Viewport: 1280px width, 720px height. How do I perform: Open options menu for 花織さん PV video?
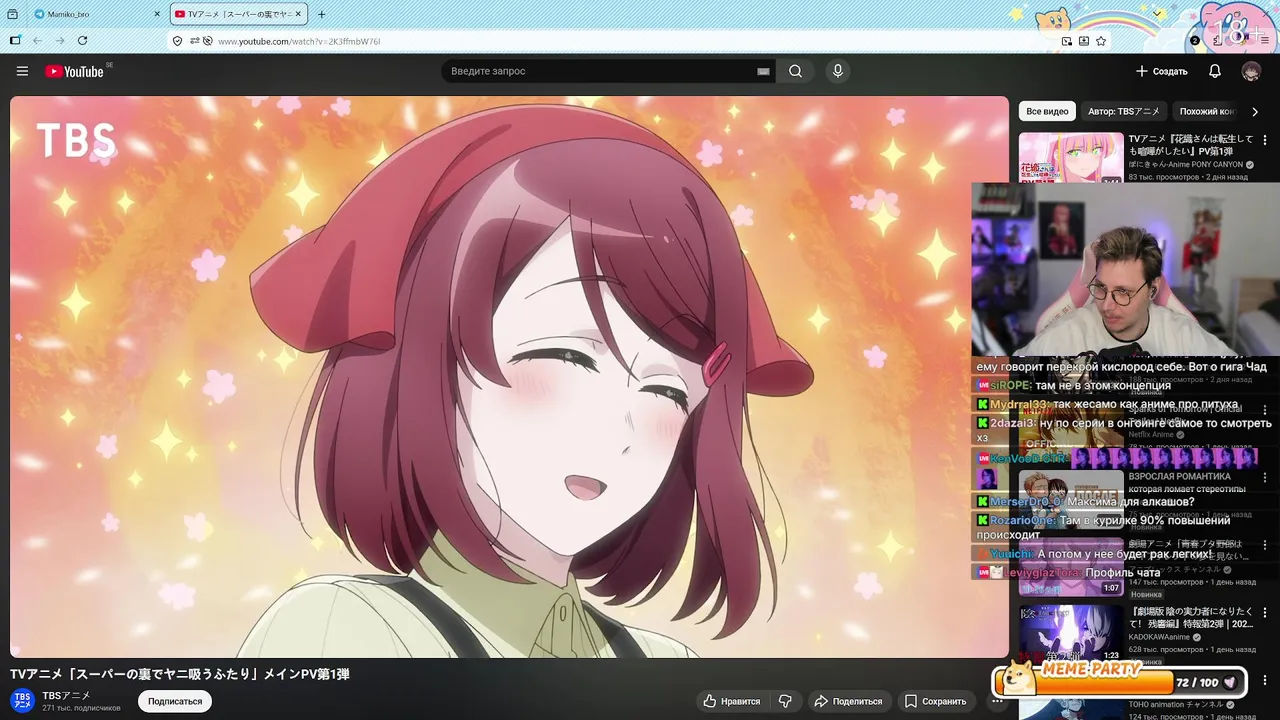[x=1265, y=140]
